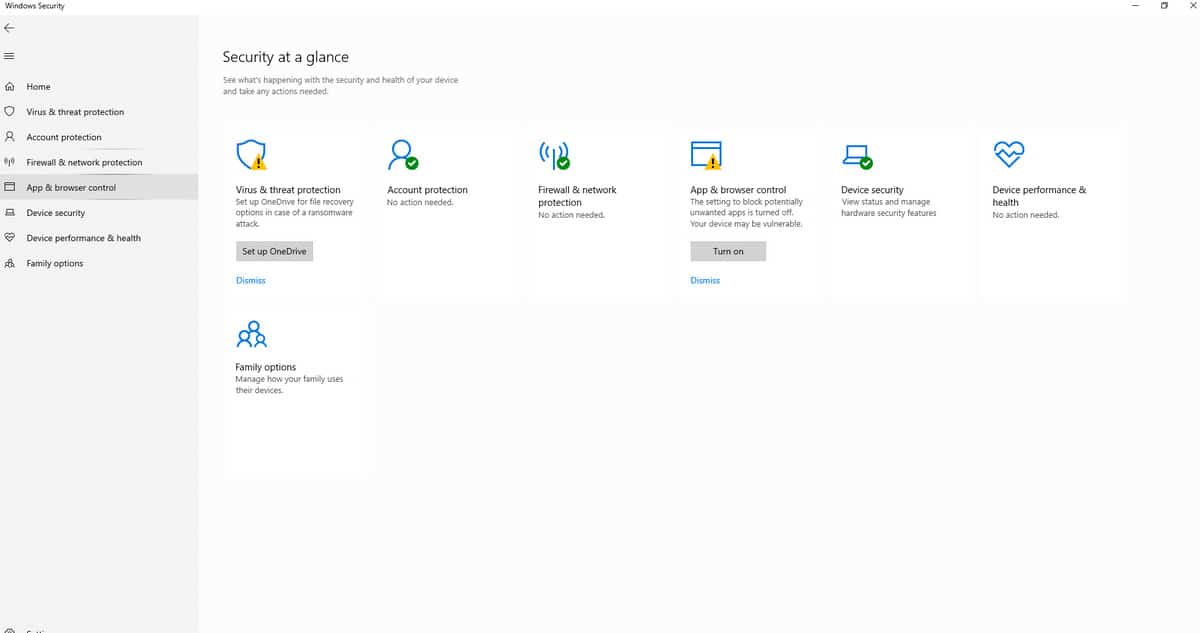The image size is (1200, 633).
Task: Open the Family options people icon
Action: click(251, 333)
